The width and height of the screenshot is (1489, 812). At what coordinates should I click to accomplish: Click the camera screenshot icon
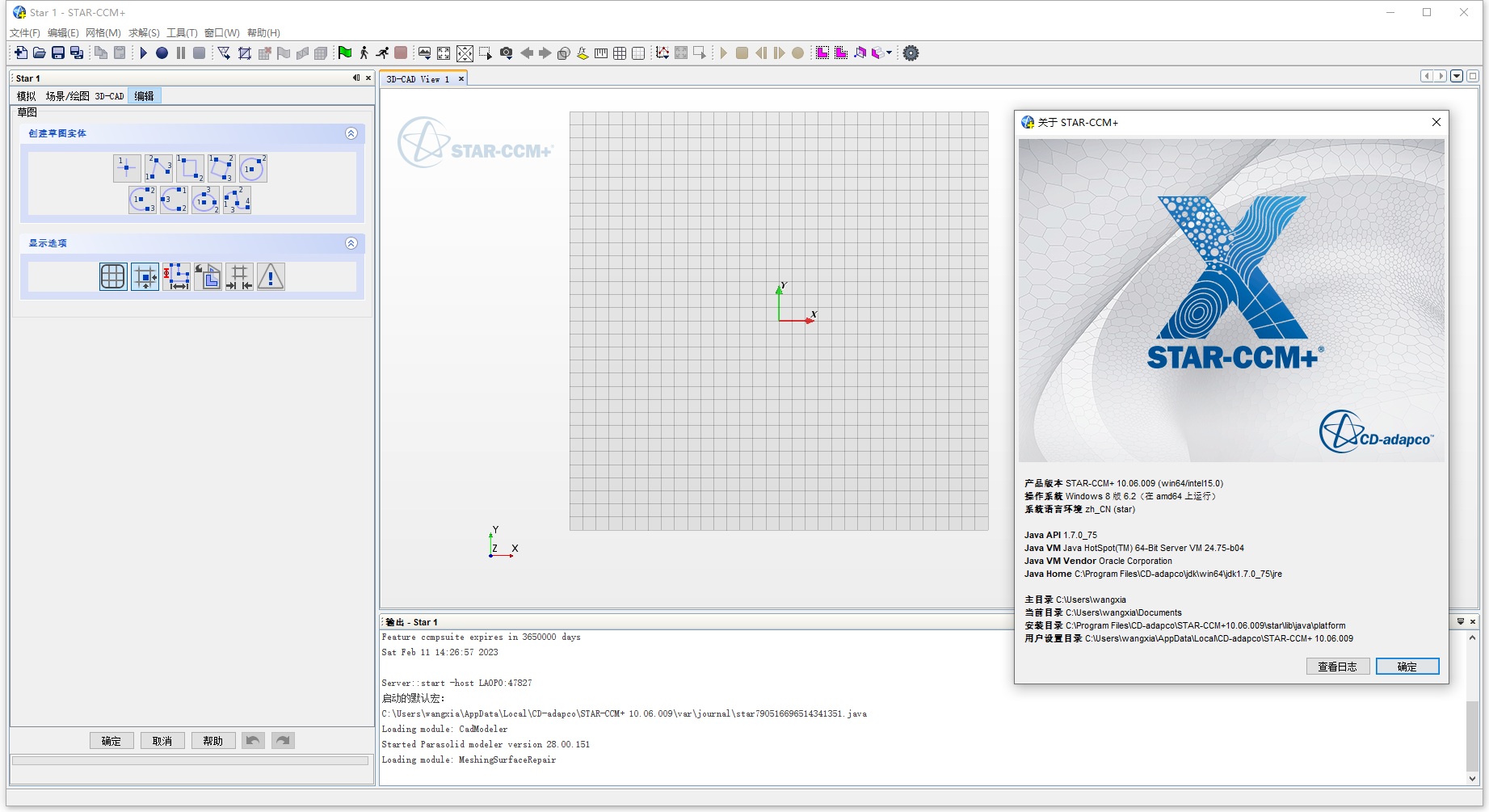point(507,53)
